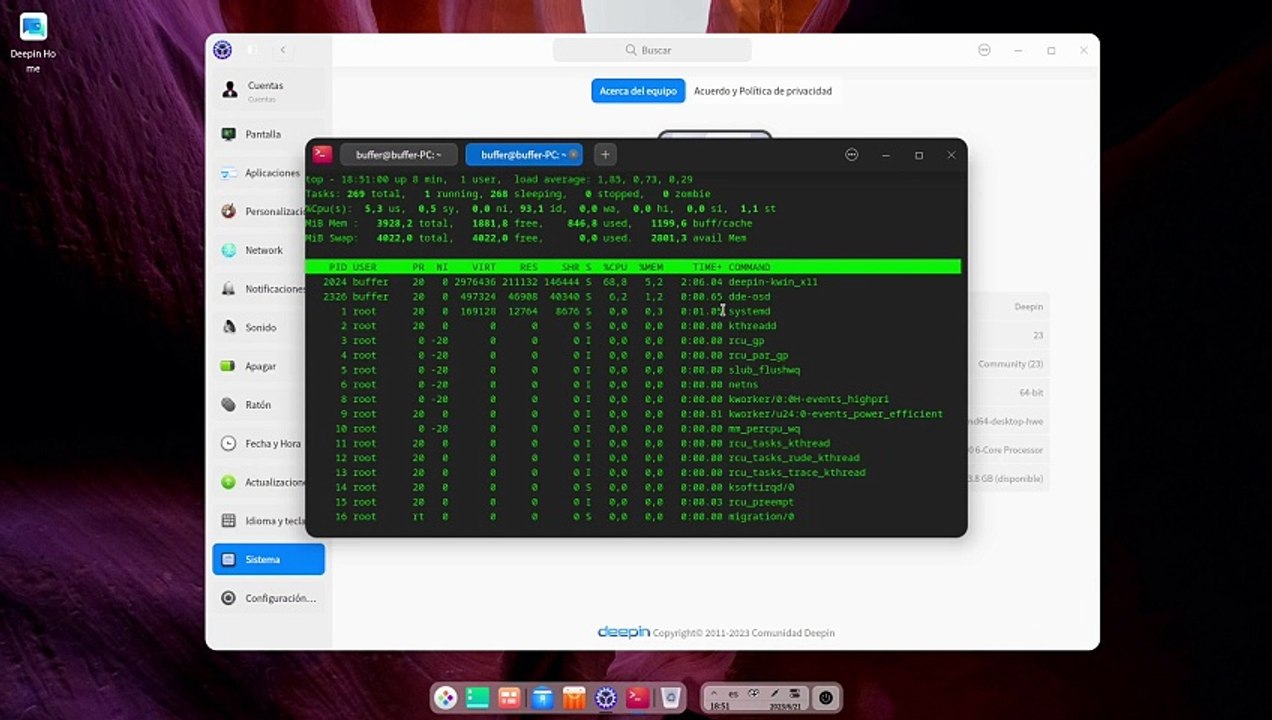
Task: Click the Tasks summary line in top
Action: point(508,194)
